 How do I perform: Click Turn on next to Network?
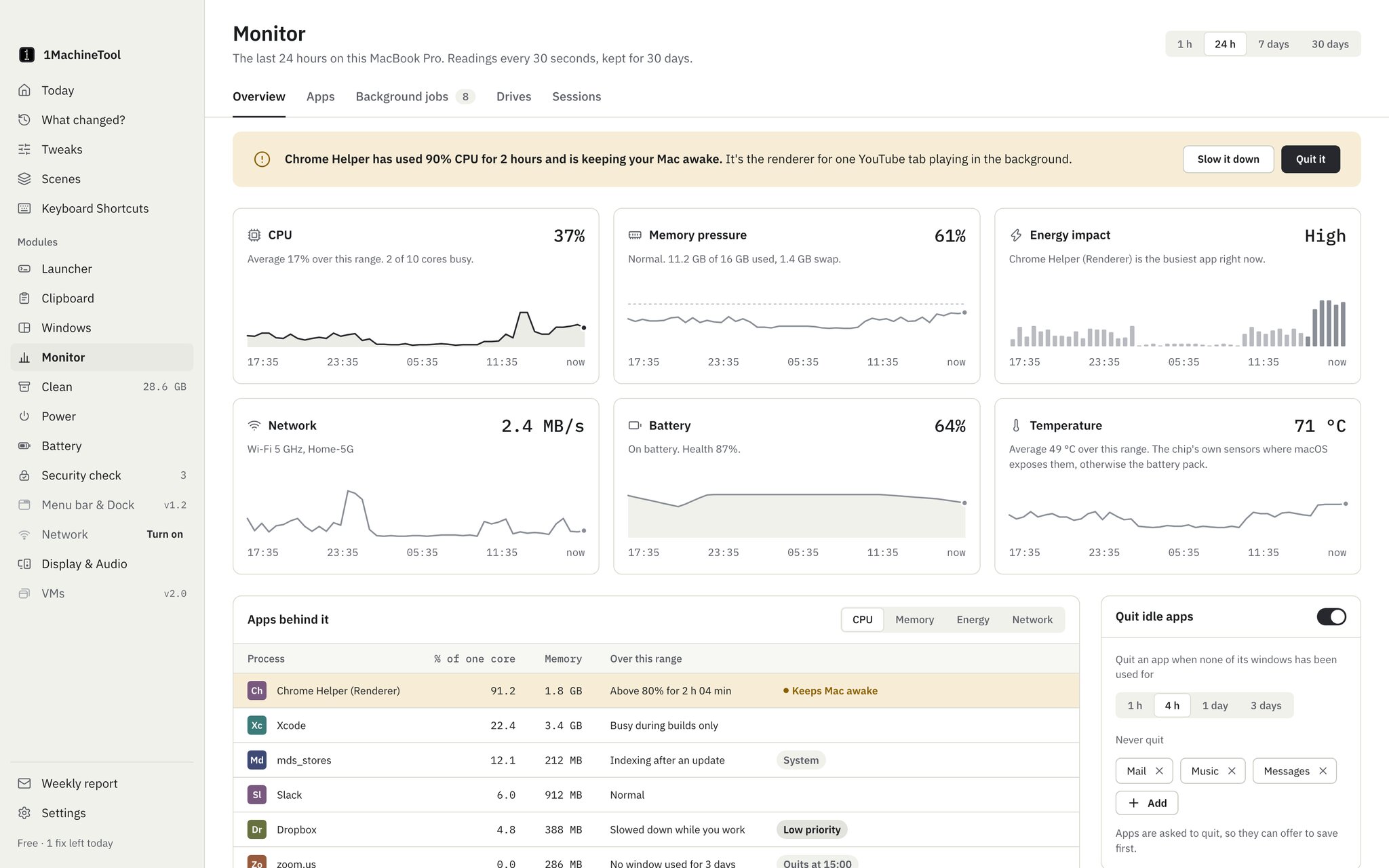165,534
